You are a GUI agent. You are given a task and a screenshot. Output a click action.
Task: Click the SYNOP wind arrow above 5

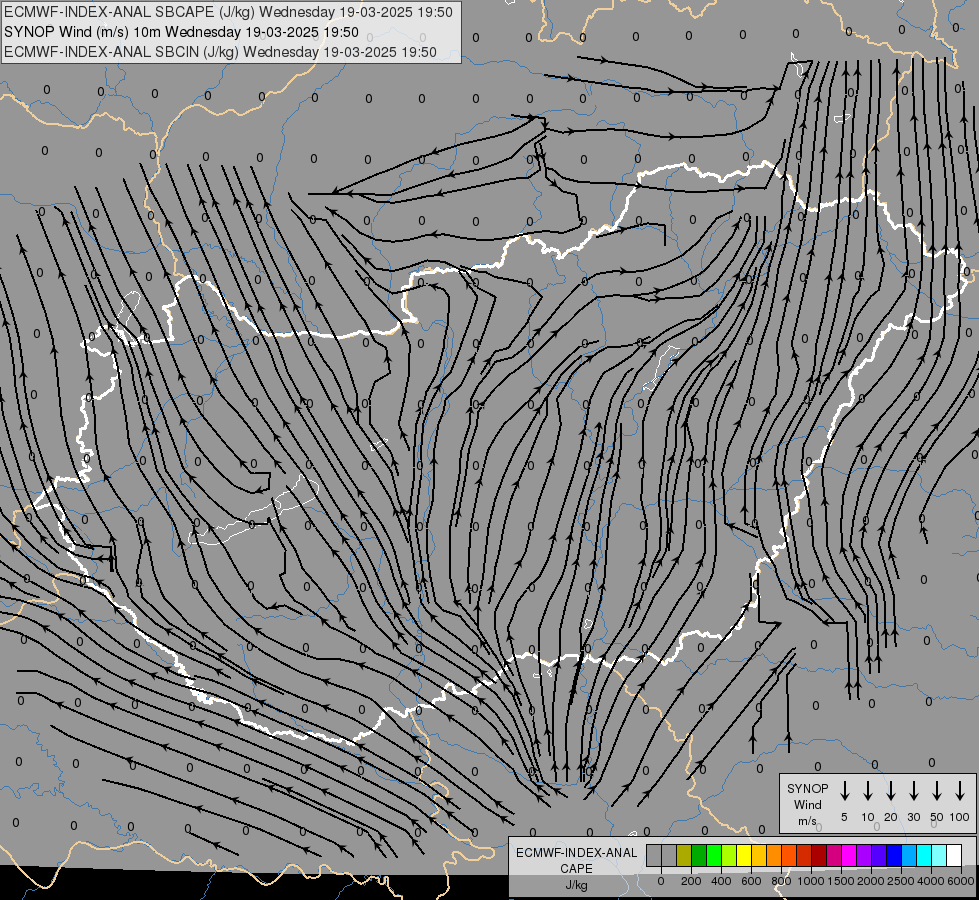(844, 790)
